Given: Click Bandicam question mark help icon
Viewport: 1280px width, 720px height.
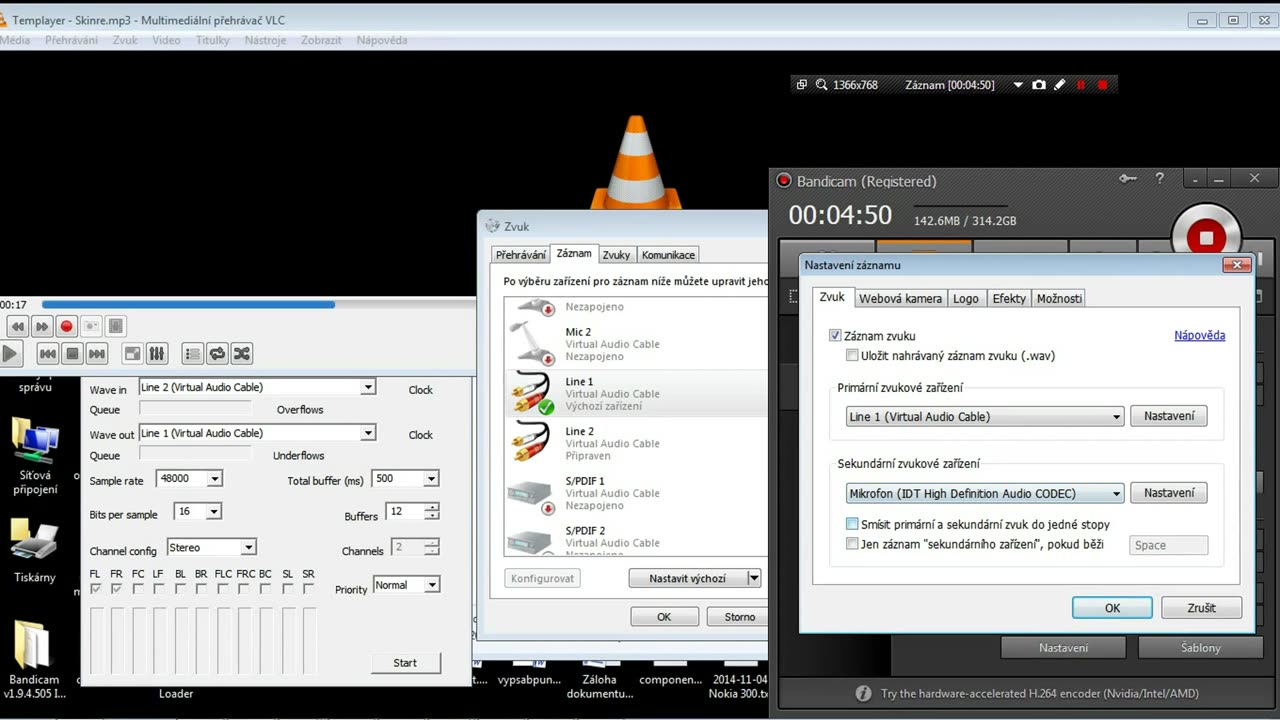Looking at the screenshot, I should pyautogui.click(x=1160, y=179).
